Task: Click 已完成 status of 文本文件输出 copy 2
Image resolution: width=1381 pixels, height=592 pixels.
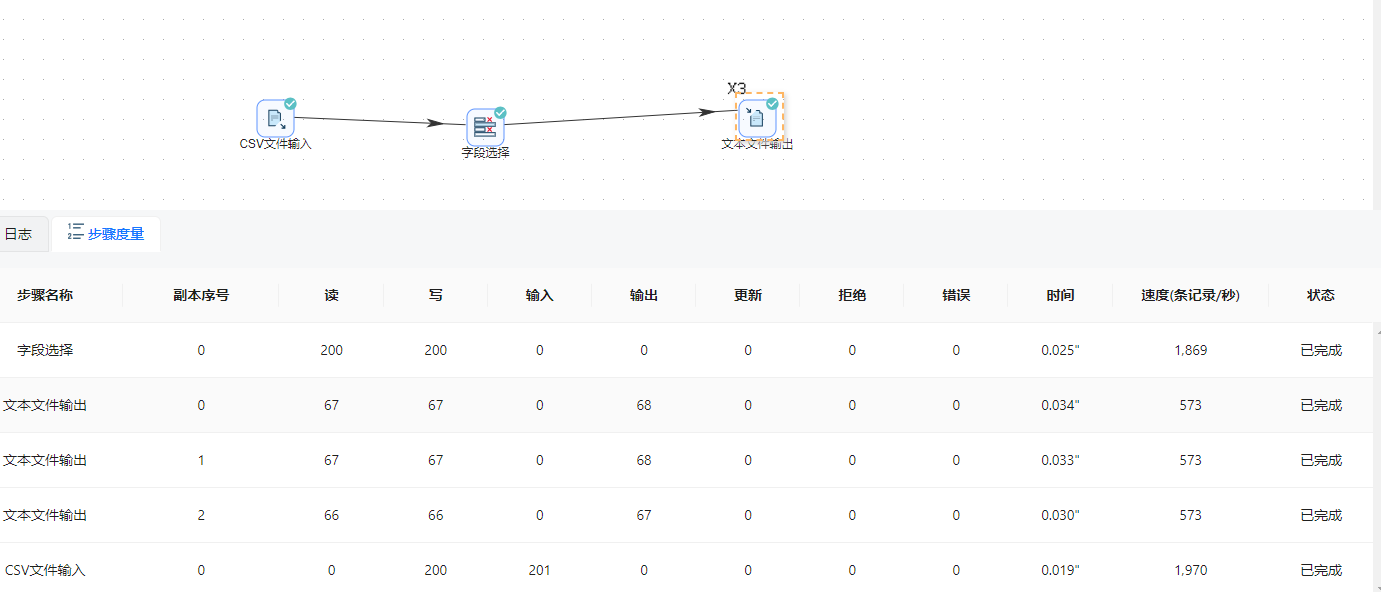Action: tap(1320, 515)
